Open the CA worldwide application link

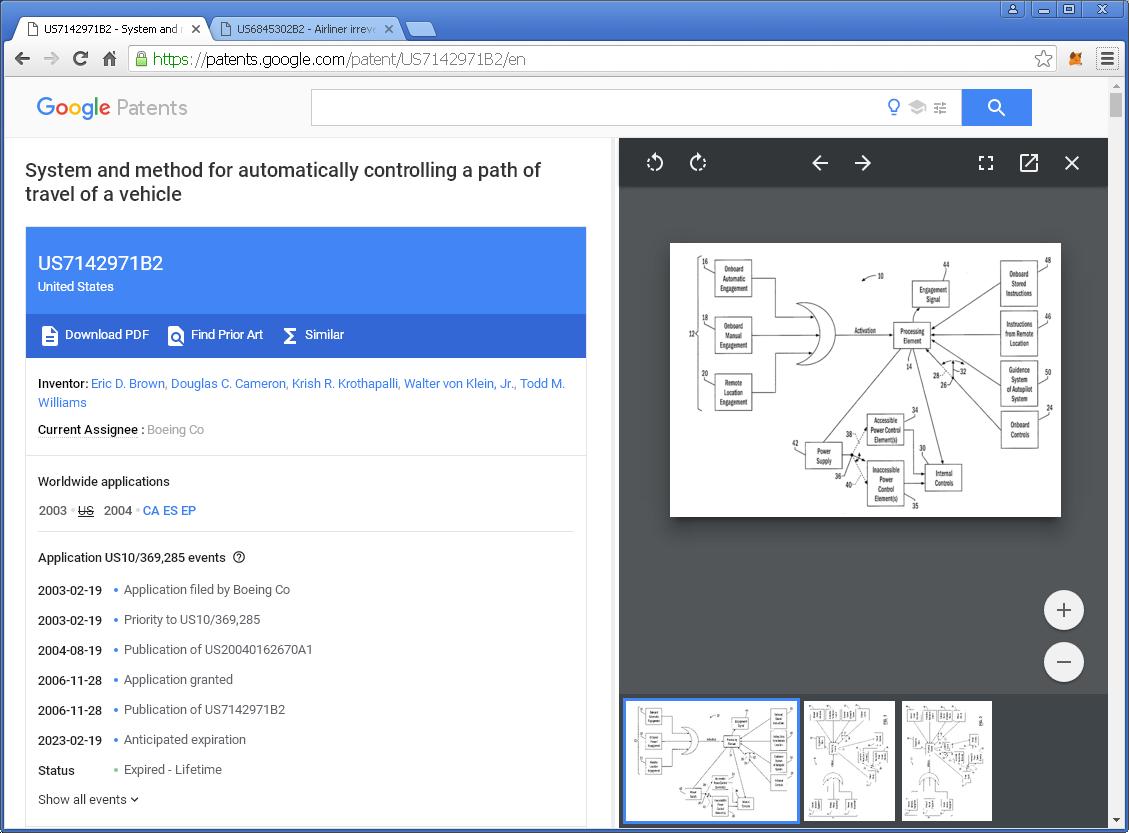pyautogui.click(x=151, y=510)
